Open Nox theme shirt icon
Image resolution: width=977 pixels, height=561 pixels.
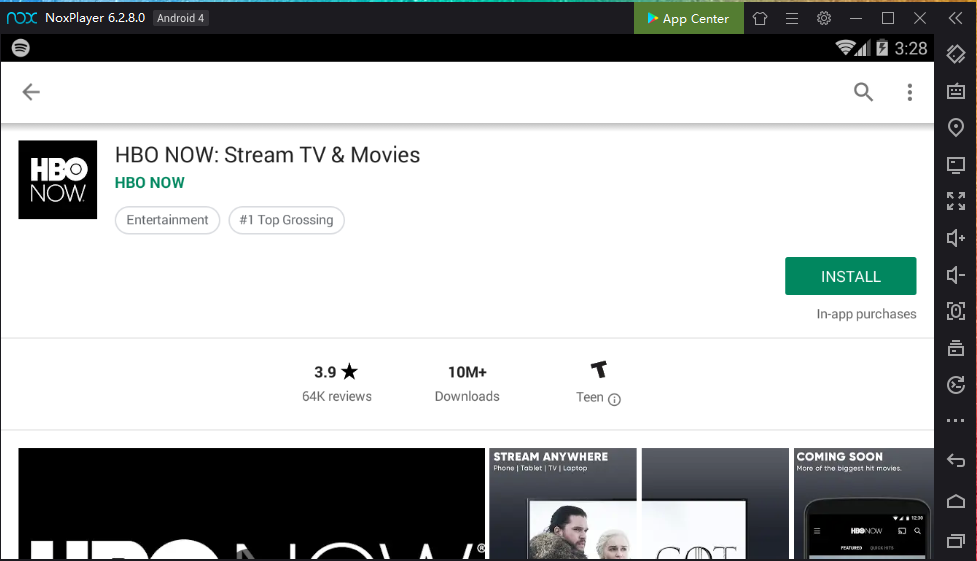[x=760, y=18]
